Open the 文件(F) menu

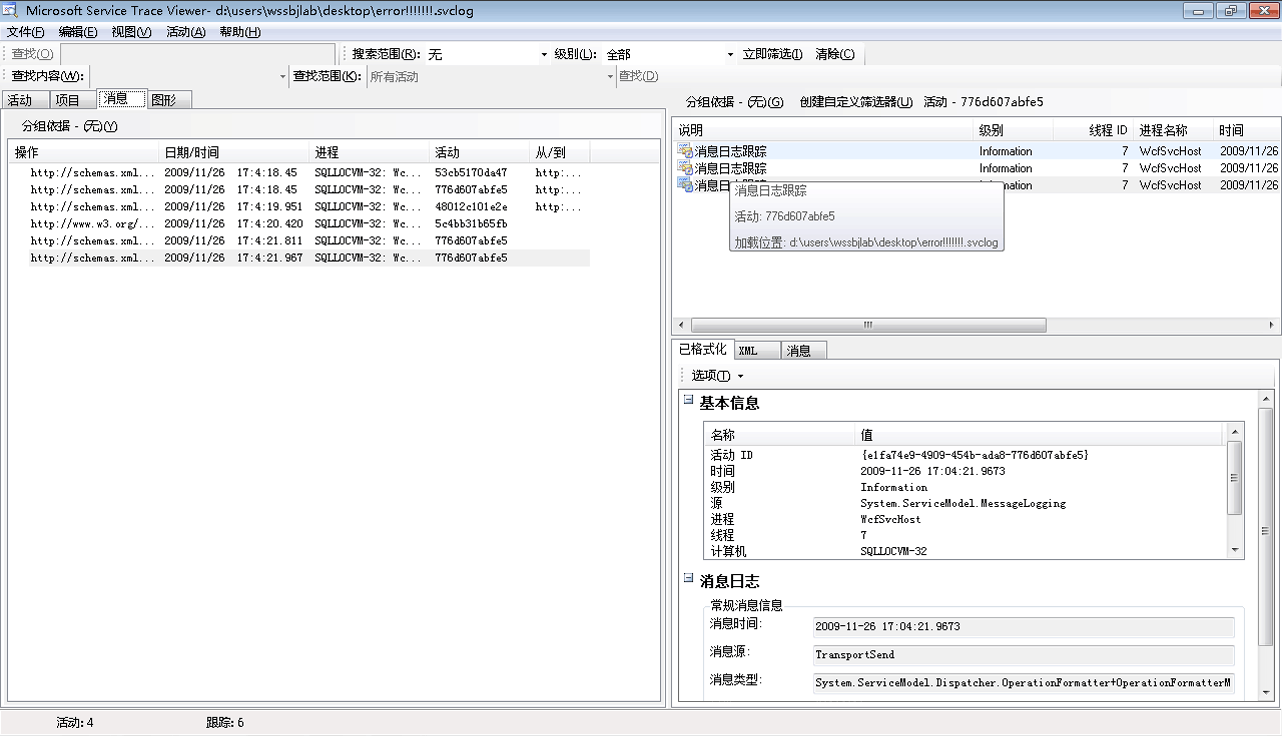26,32
